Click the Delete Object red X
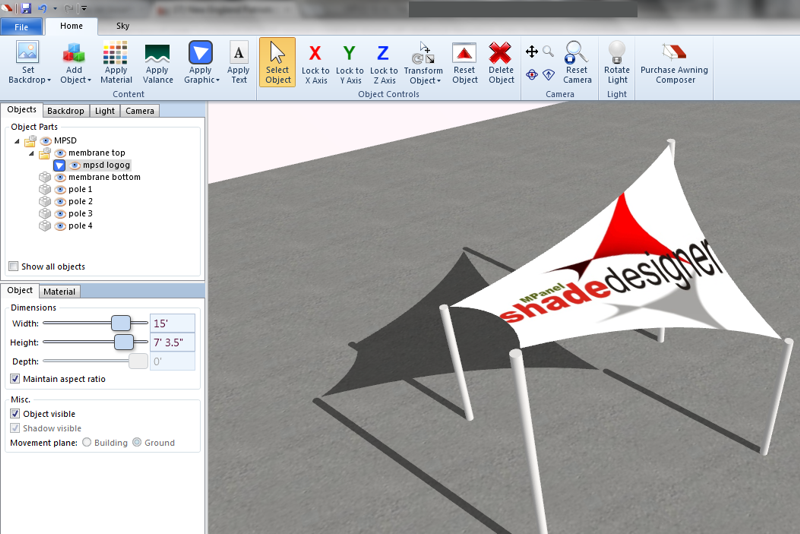The image size is (800, 534). pos(501,53)
